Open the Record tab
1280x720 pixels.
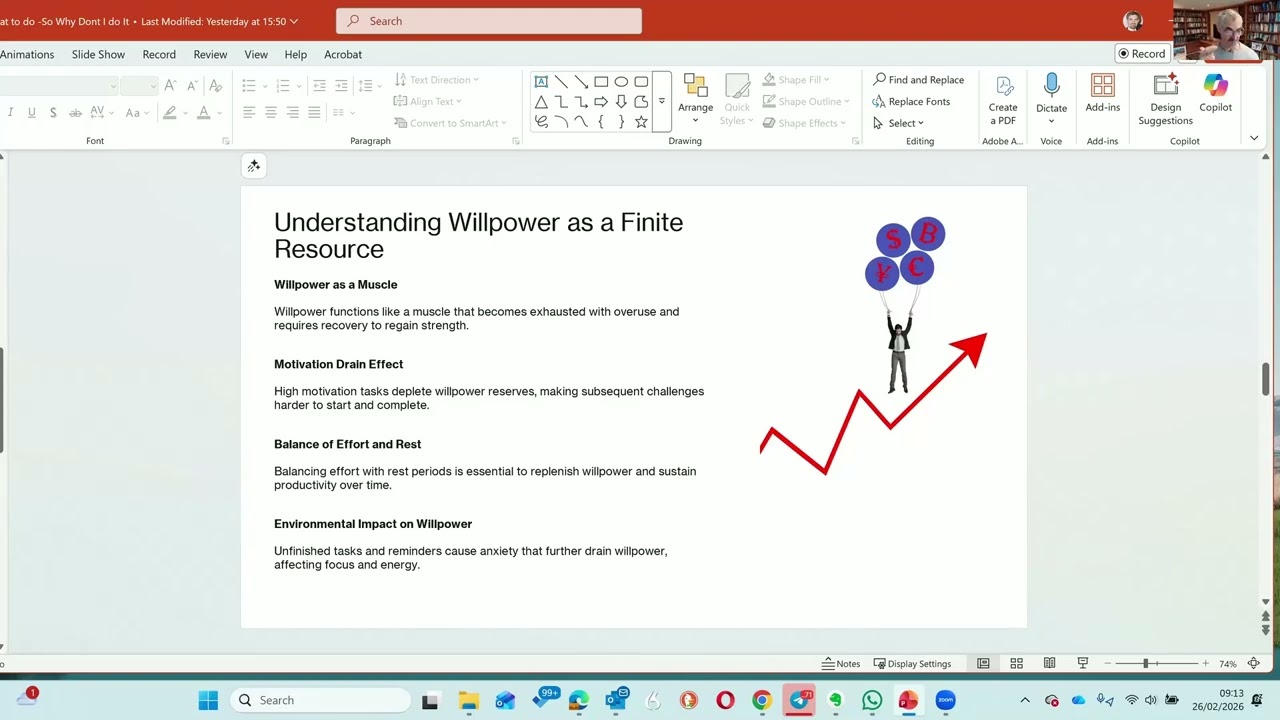click(x=159, y=54)
